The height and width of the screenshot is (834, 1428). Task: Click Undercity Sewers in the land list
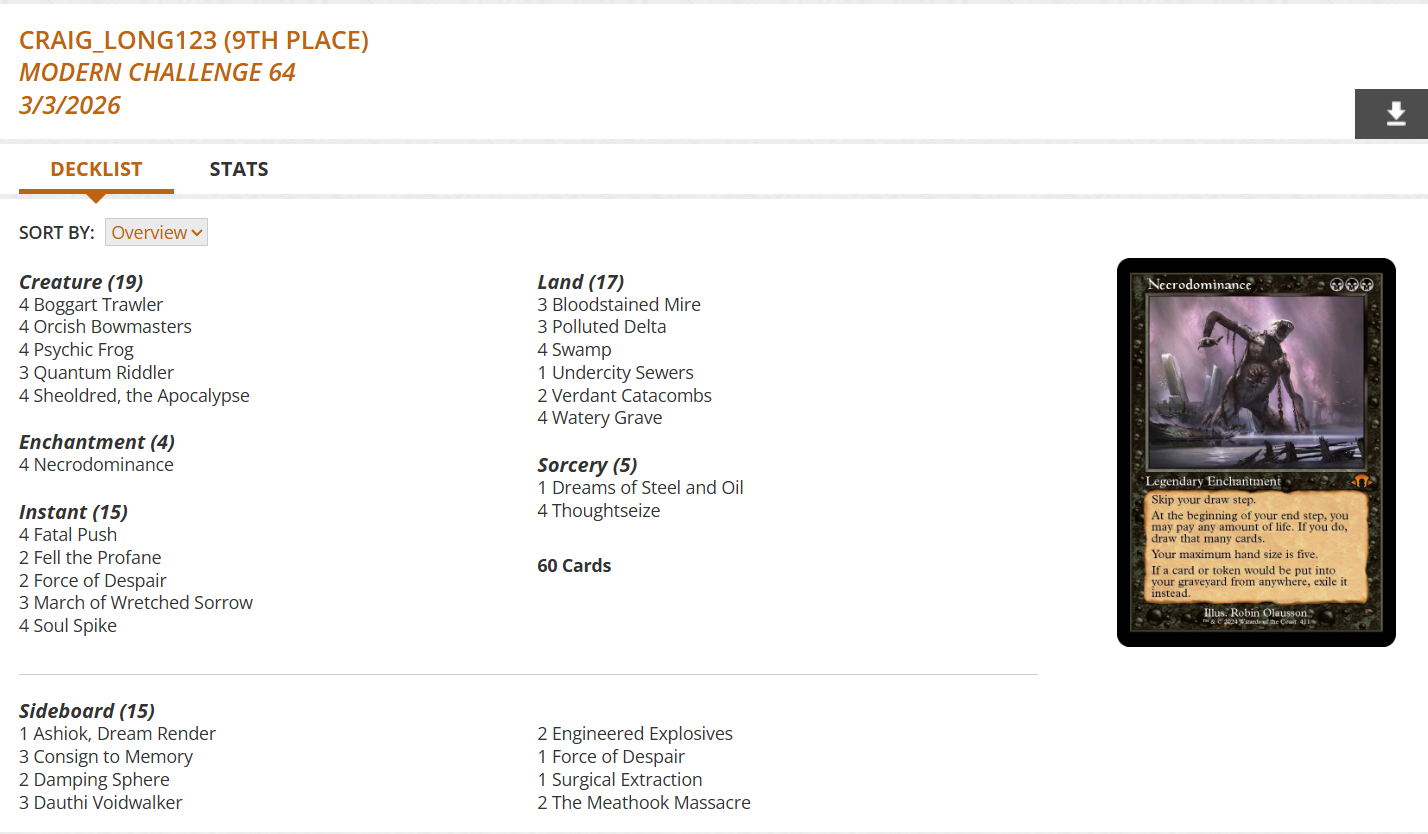point(622,373)
